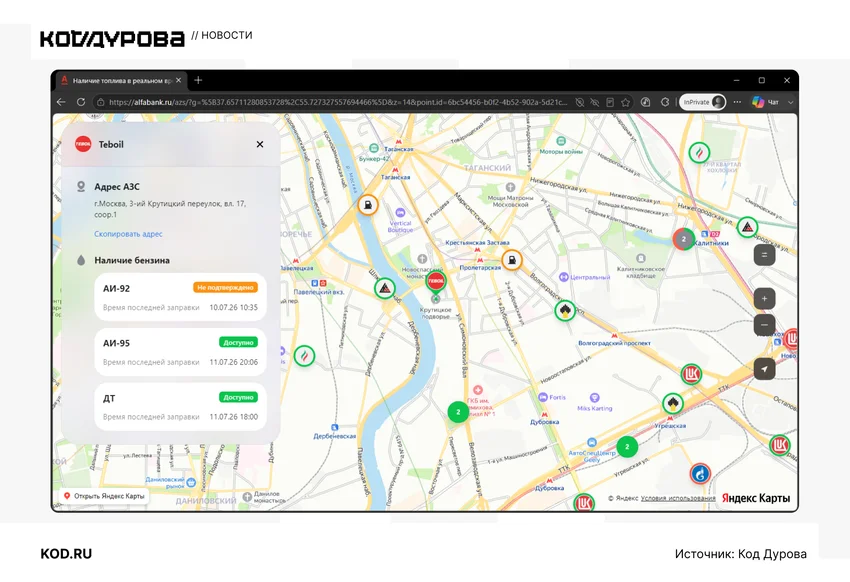
Task: Click Открыть Яндекс Карты button
Action: 104,496
